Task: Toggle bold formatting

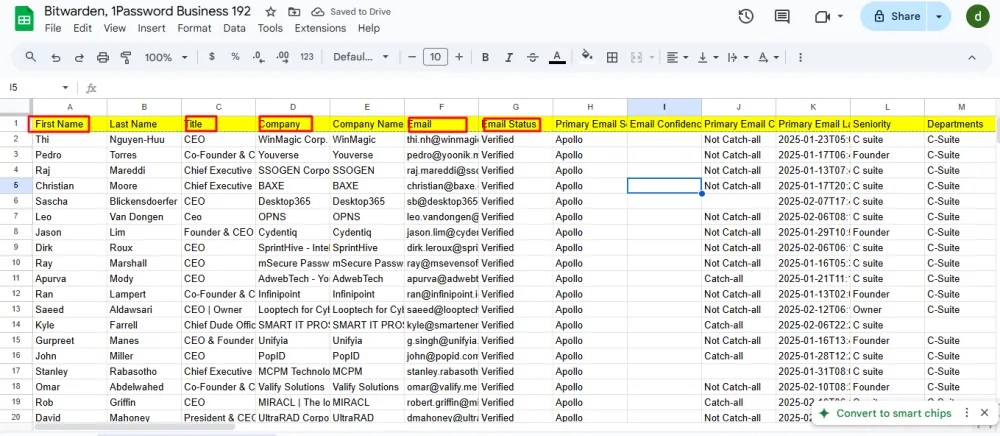Action: click(485, 57)
